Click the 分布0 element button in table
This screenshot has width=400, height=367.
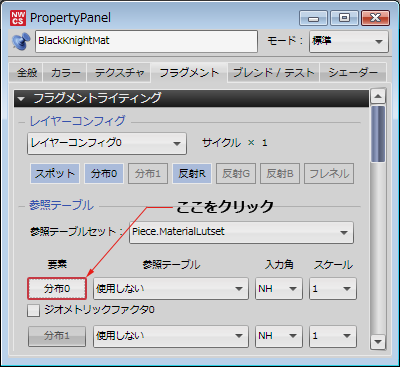point(57,288)
